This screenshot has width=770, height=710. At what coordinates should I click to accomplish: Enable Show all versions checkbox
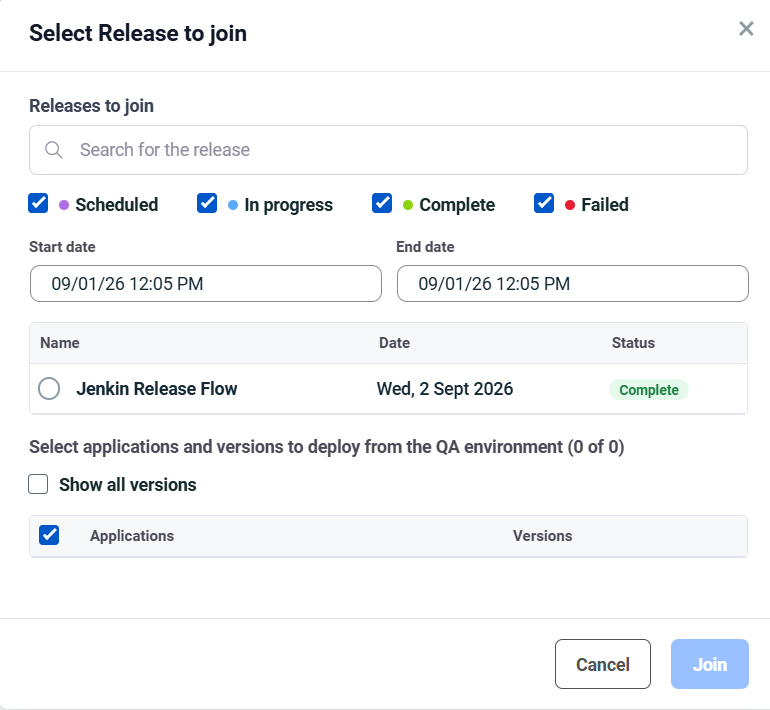tap(38, 484)
